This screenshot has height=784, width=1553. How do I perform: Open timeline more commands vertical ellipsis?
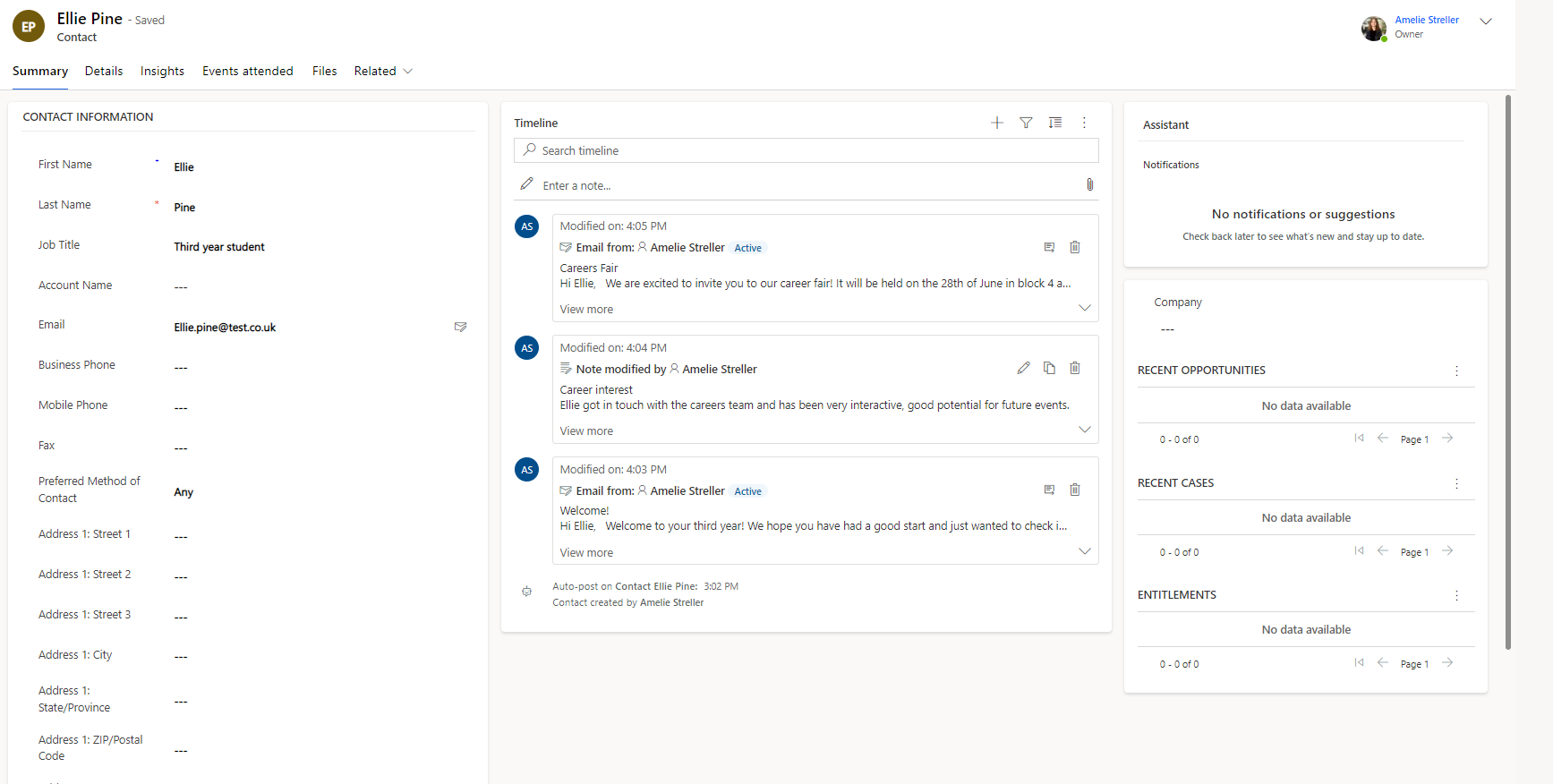[1084, 123]
